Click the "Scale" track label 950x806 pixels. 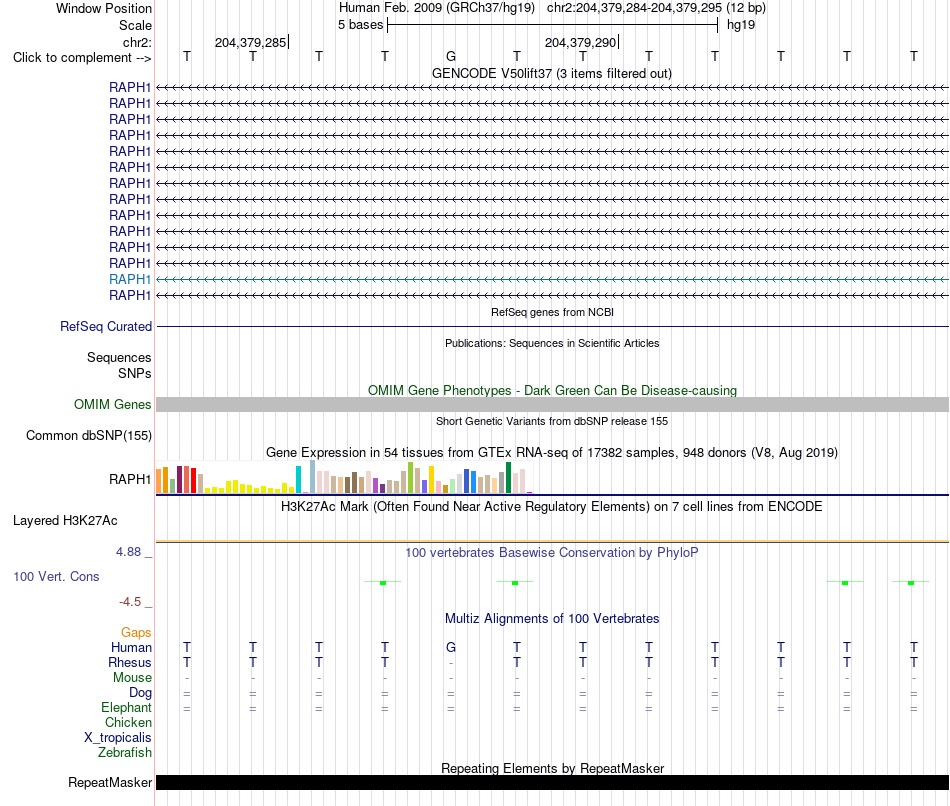(135, 25)
